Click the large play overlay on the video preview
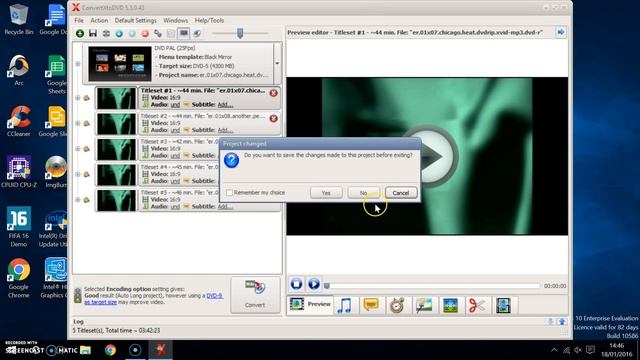This screenshot has width=640, height=360. point(428,156)
